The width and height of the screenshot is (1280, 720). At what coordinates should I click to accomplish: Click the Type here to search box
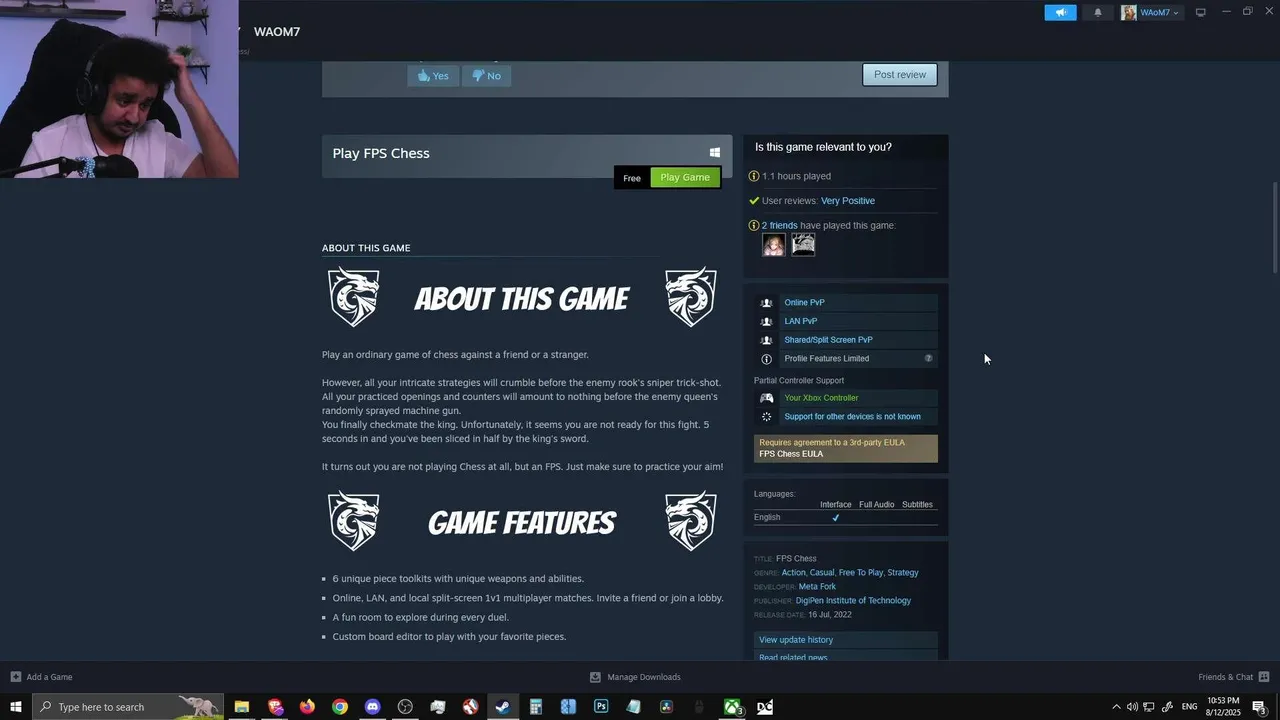coord(128,707)
